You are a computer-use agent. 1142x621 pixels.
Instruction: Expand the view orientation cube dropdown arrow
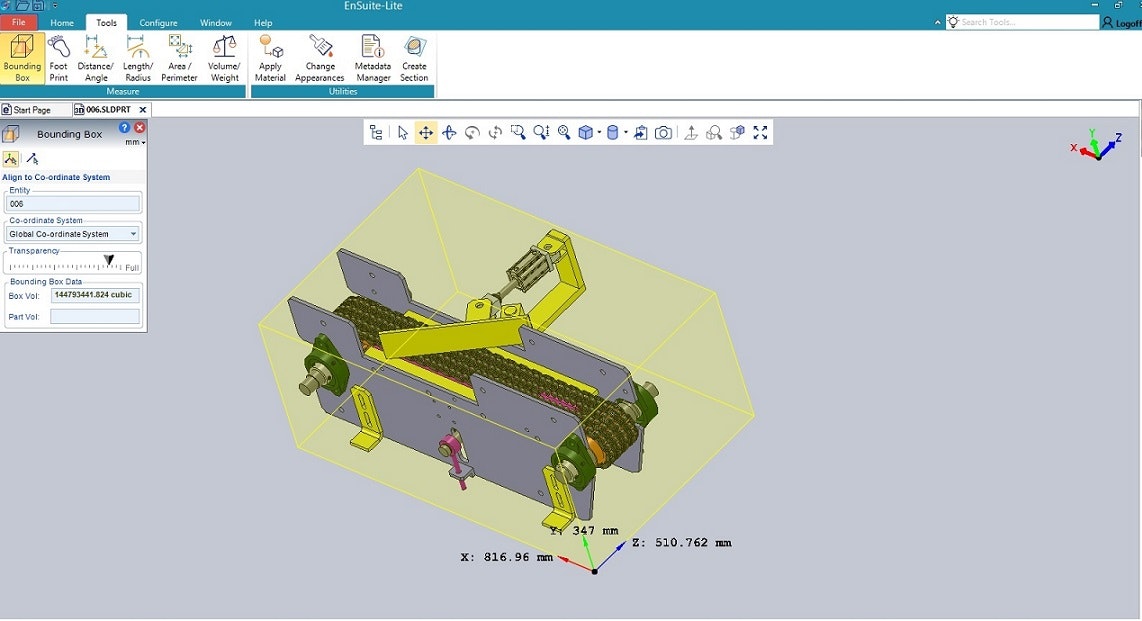coord(599,132)
